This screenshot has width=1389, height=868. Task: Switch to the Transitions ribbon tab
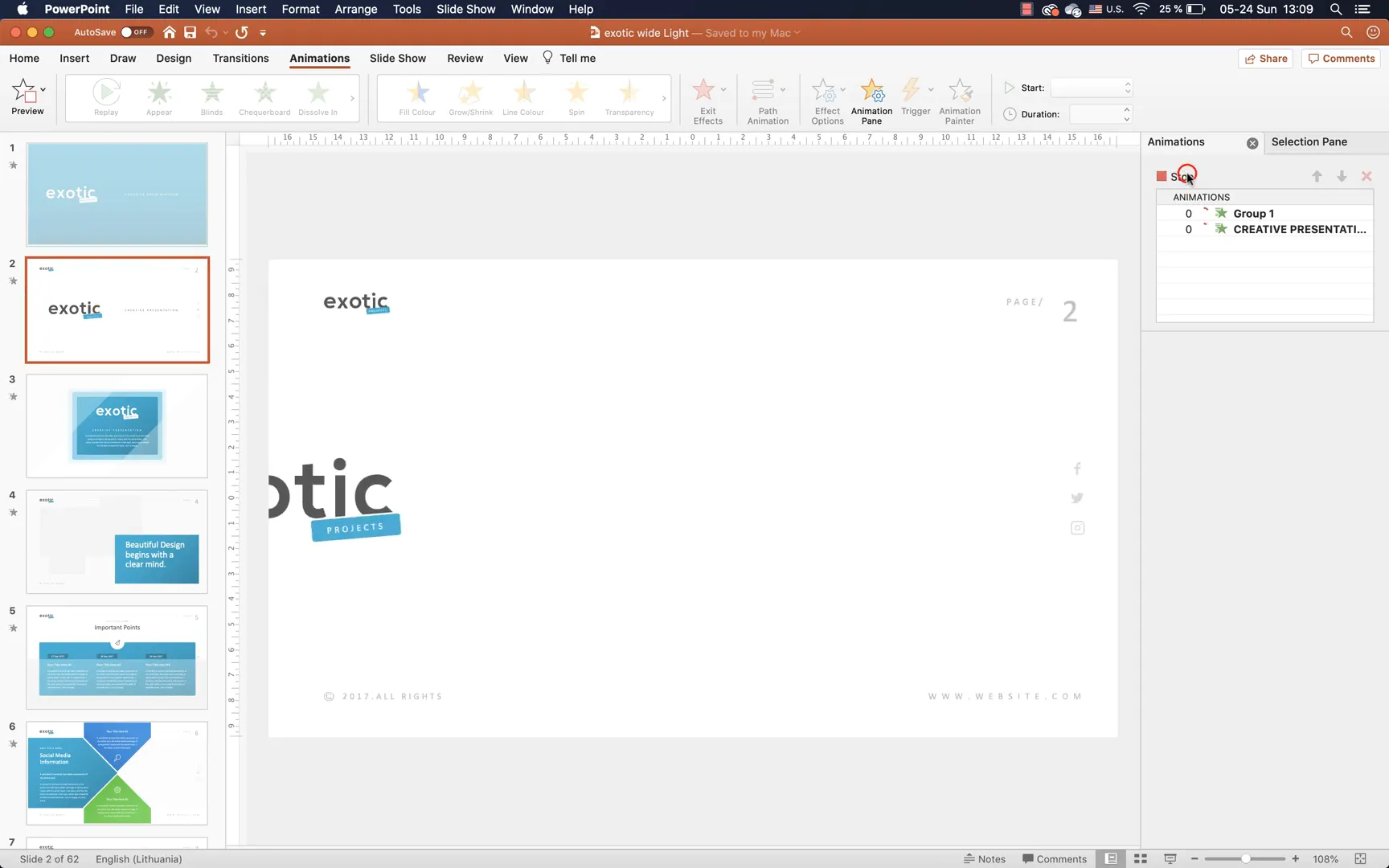(240, 58)
